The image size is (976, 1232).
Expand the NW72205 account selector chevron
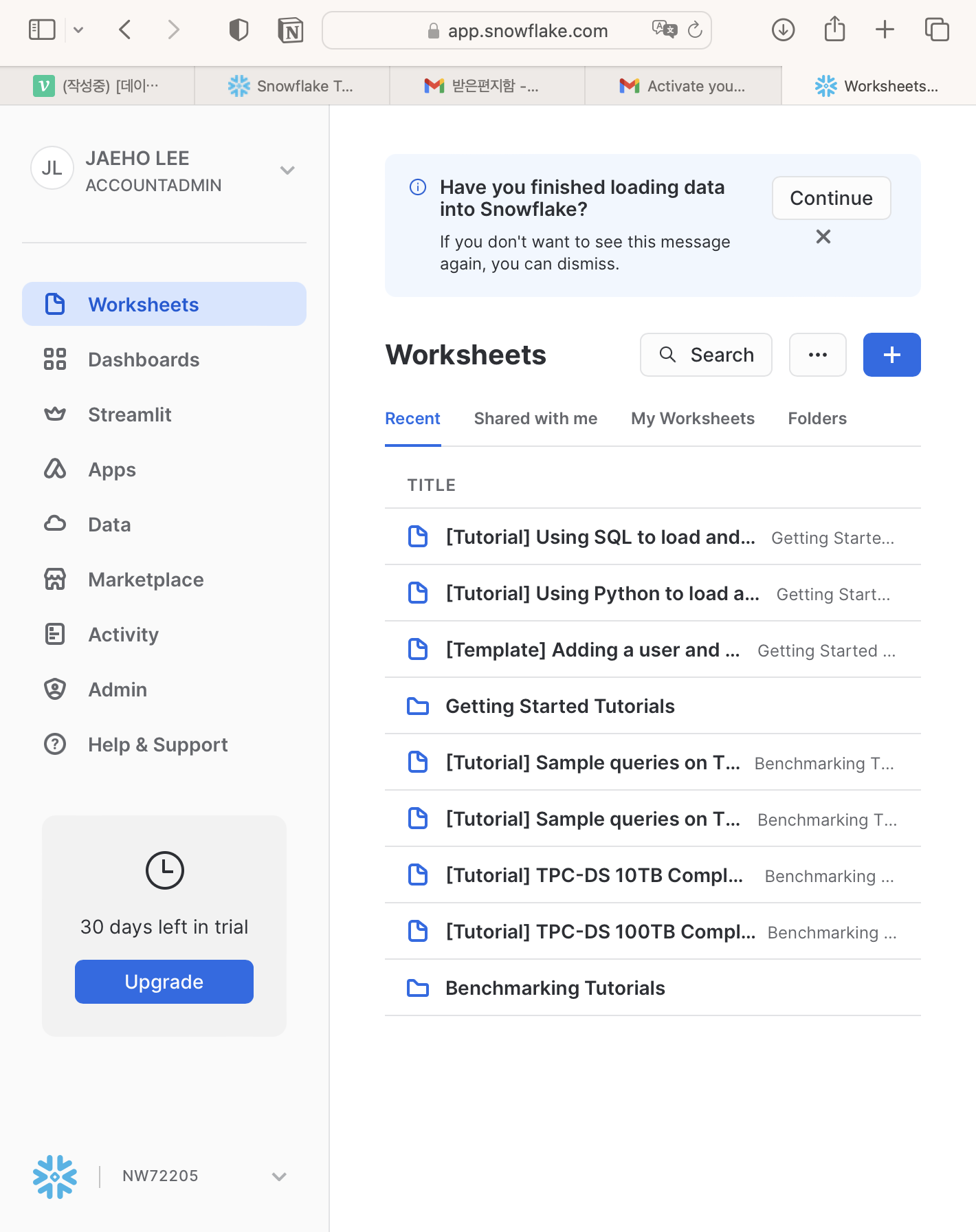[x=279, y=1176]
